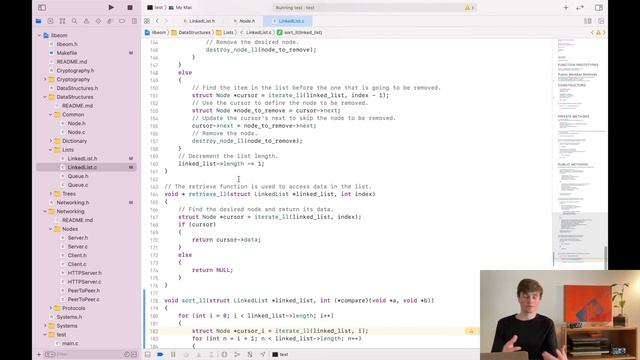Stop the running test scheme

tap(130, 7)
